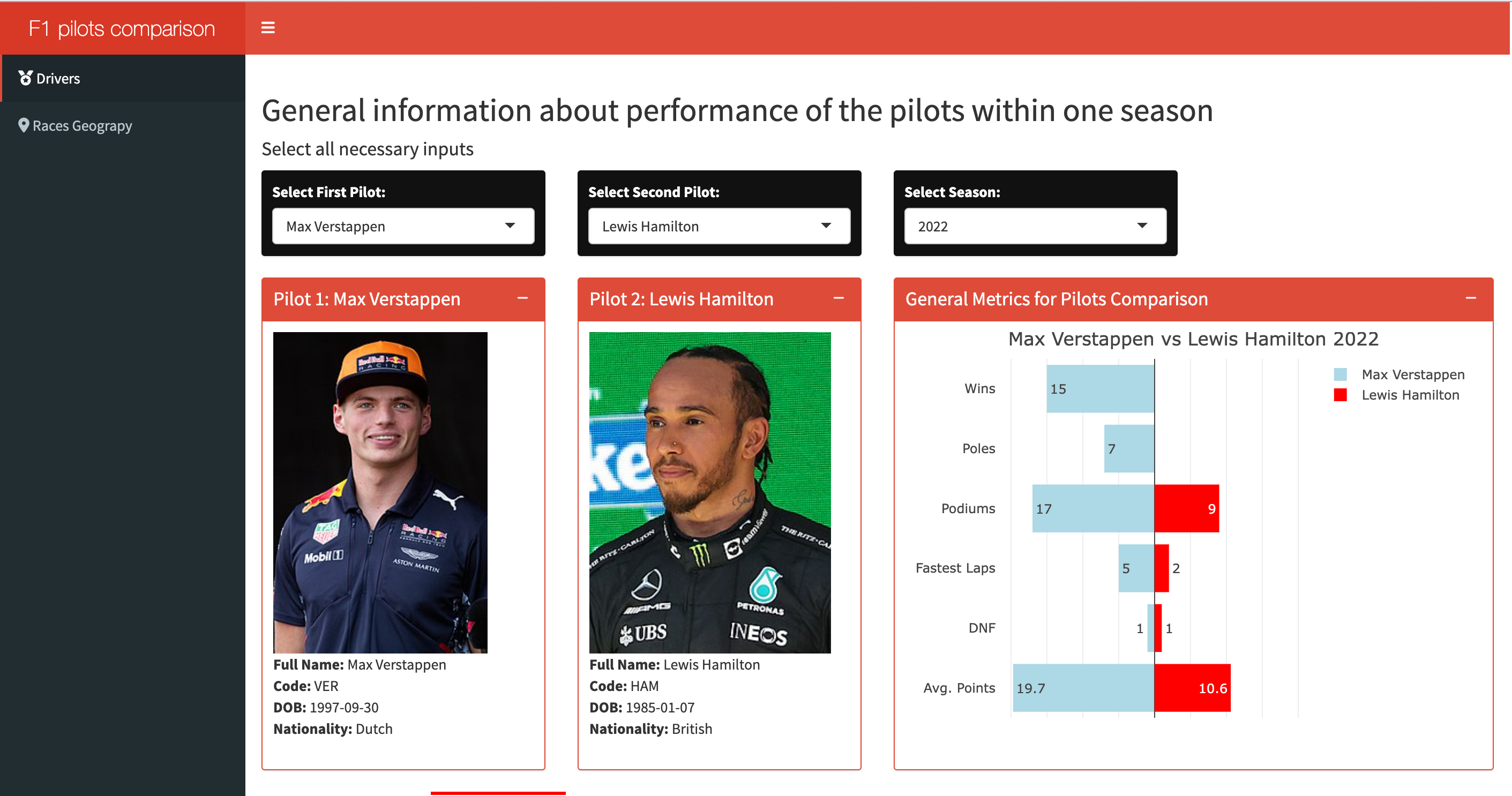Click the Lewis Hamilton photo

(x=709, y=492)
